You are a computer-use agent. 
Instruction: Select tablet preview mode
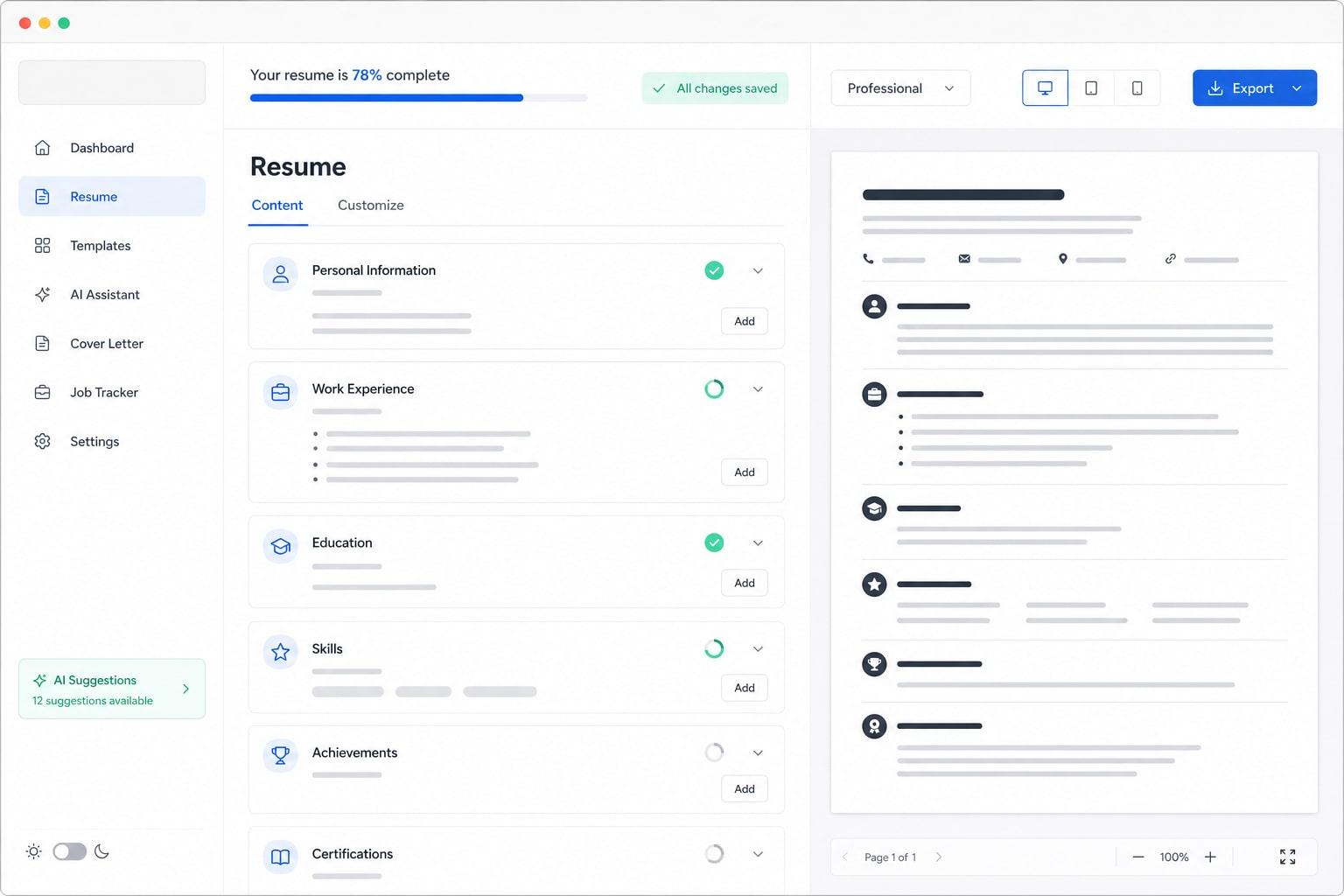pyautogui.click(x=1091, y=88)
